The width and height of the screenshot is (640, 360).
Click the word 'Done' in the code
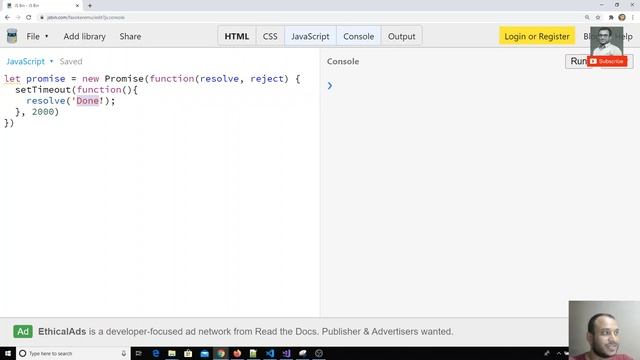coord(88,101)
